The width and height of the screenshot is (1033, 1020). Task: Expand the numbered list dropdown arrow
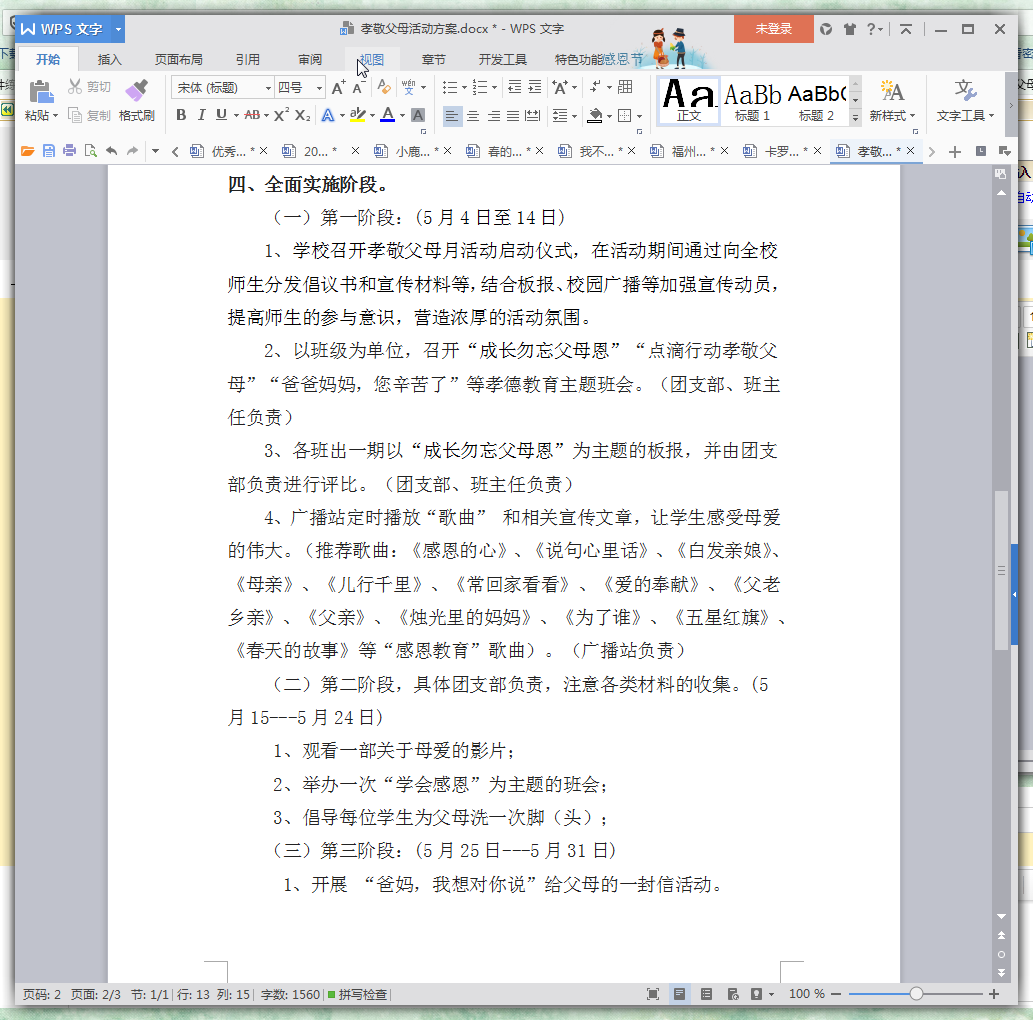[495, 88]
